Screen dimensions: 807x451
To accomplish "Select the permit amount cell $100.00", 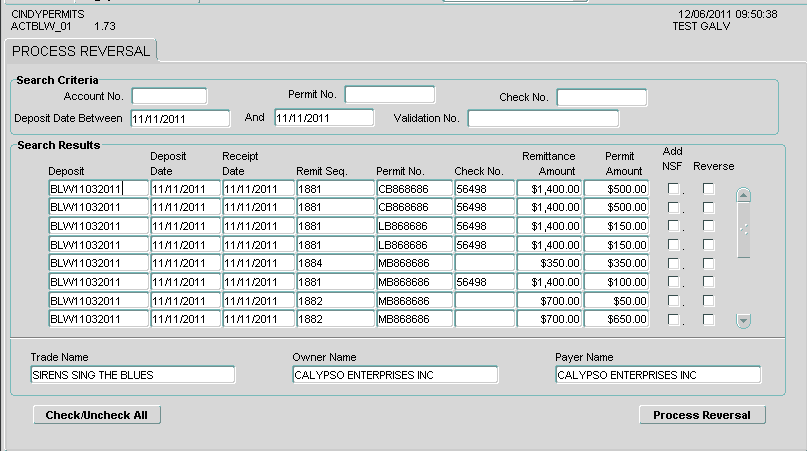I will tap(616, 282).
